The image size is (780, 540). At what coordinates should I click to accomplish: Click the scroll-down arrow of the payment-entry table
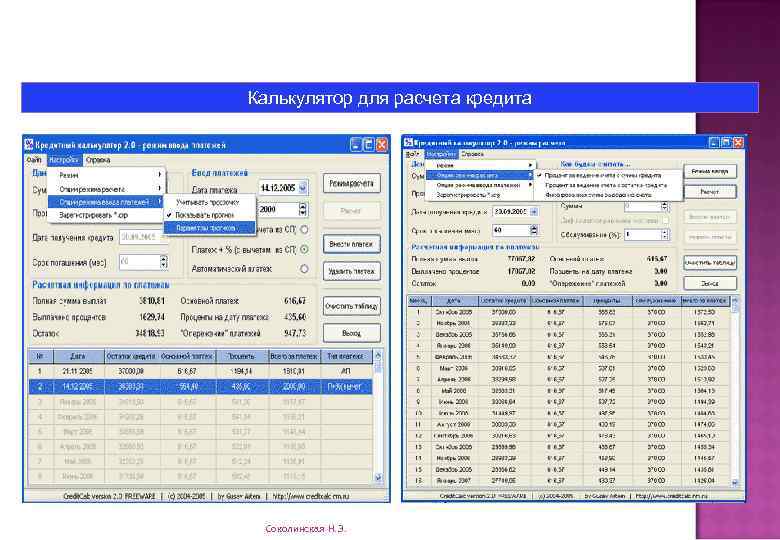(378, 477)
